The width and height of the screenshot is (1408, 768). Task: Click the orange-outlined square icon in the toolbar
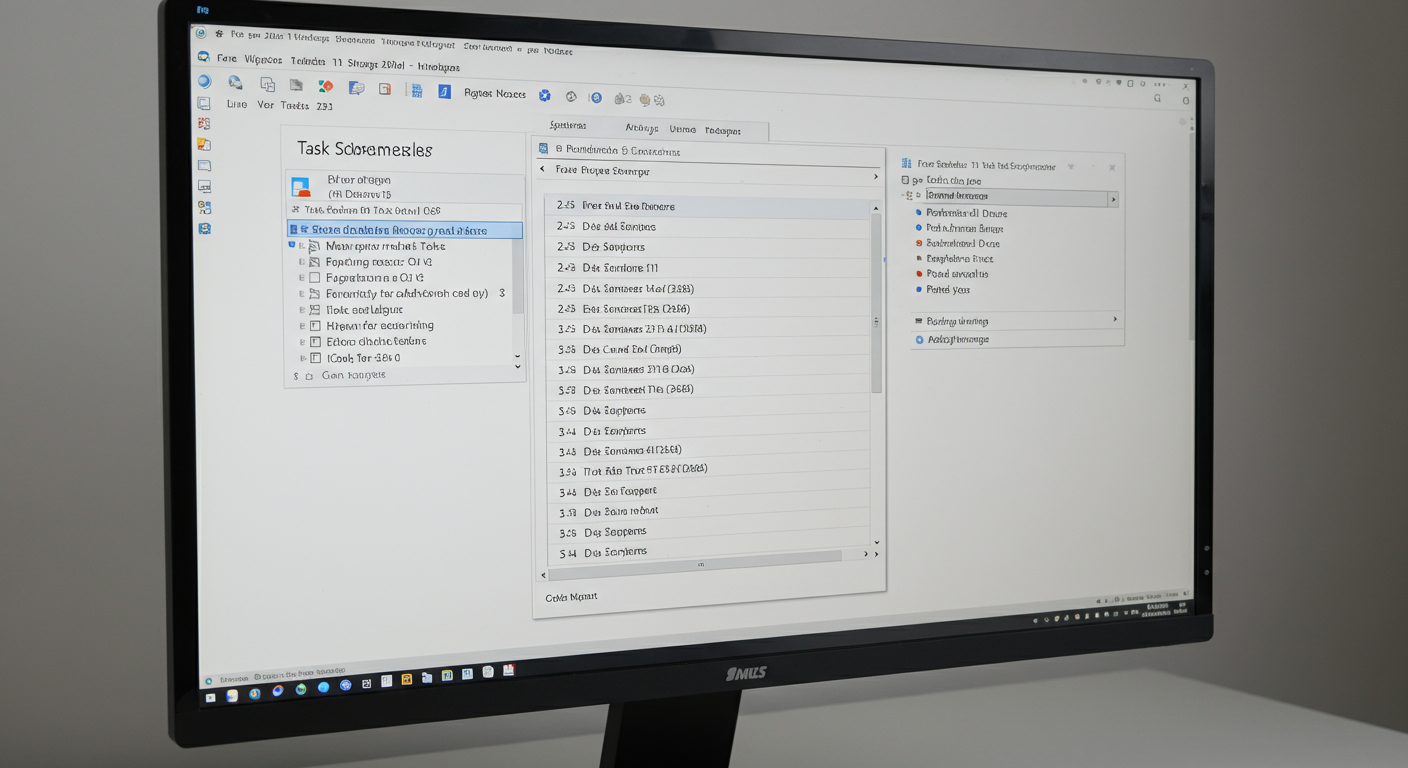(384, 89)
